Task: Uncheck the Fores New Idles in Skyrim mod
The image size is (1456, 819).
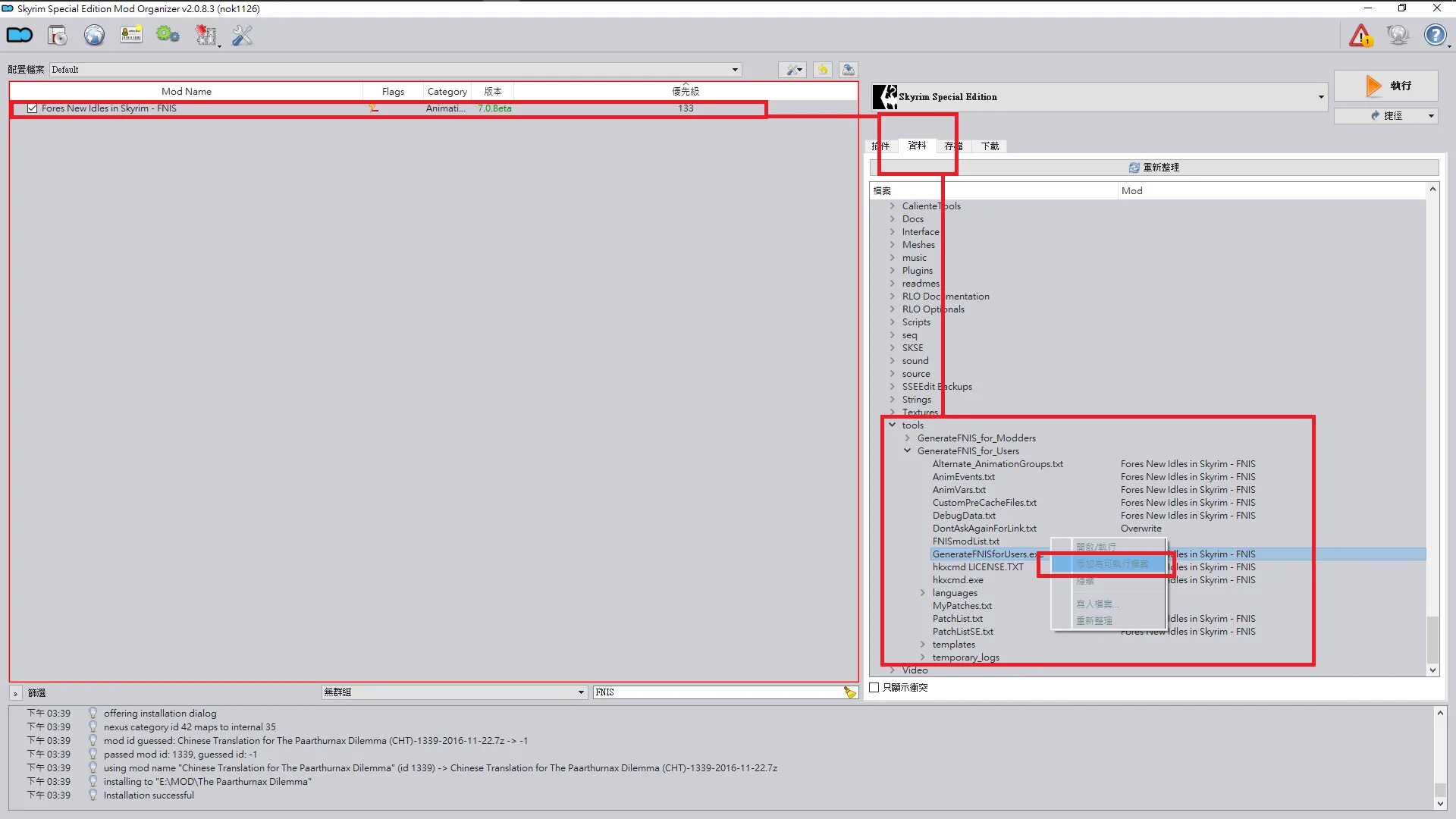Action: [x=32, y=108]
